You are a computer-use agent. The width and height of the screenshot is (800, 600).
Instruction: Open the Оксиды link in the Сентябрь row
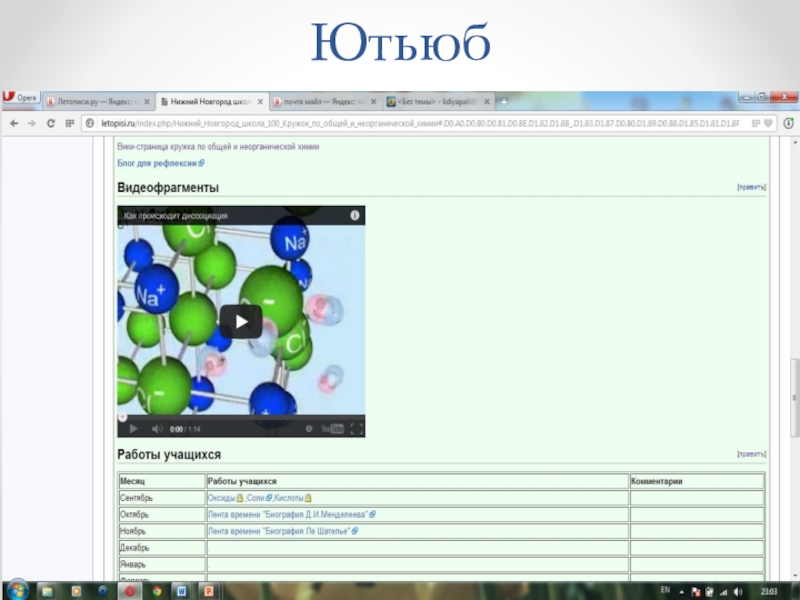(x=221, y=498)
